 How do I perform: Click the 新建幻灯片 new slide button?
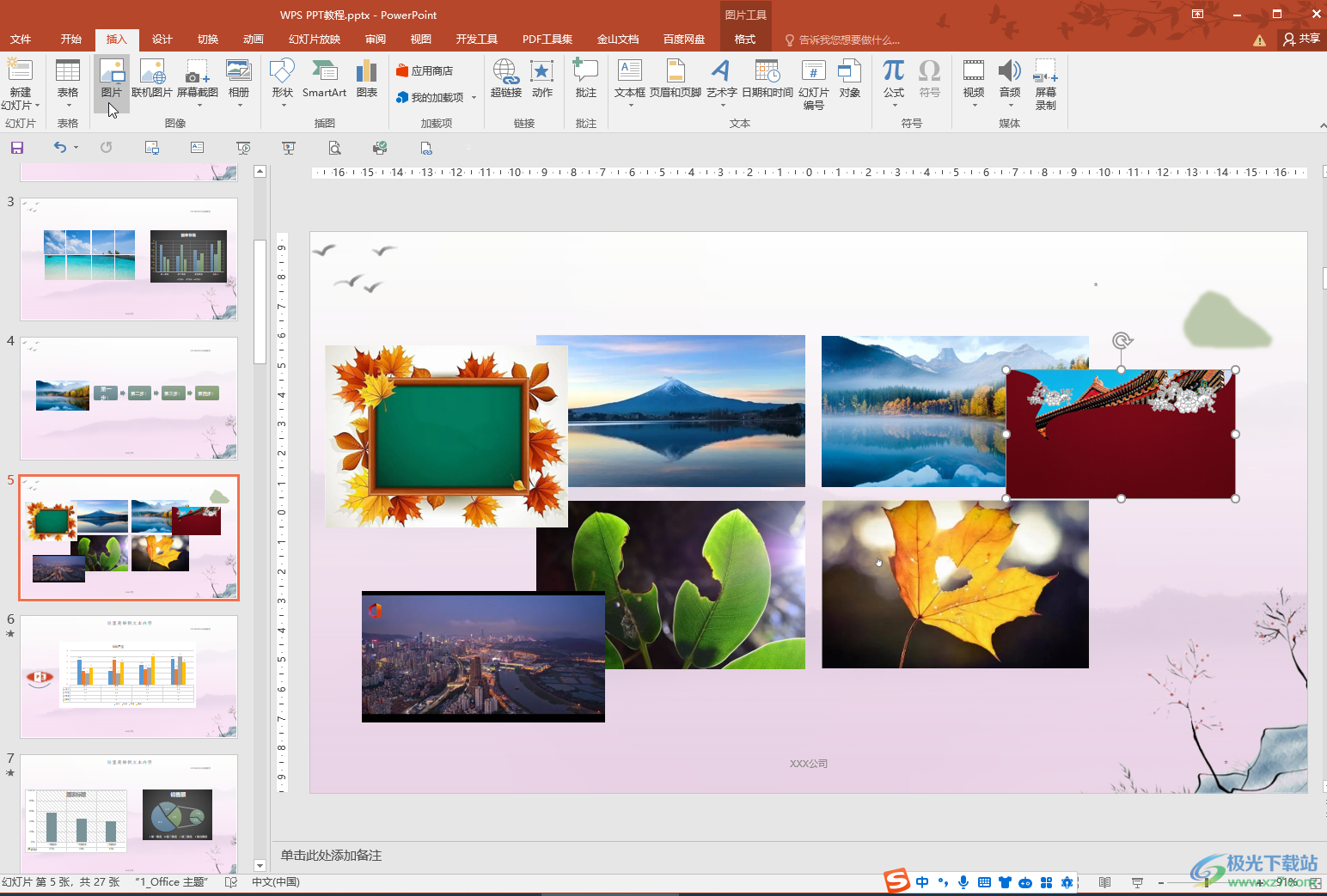coord(20,85)
